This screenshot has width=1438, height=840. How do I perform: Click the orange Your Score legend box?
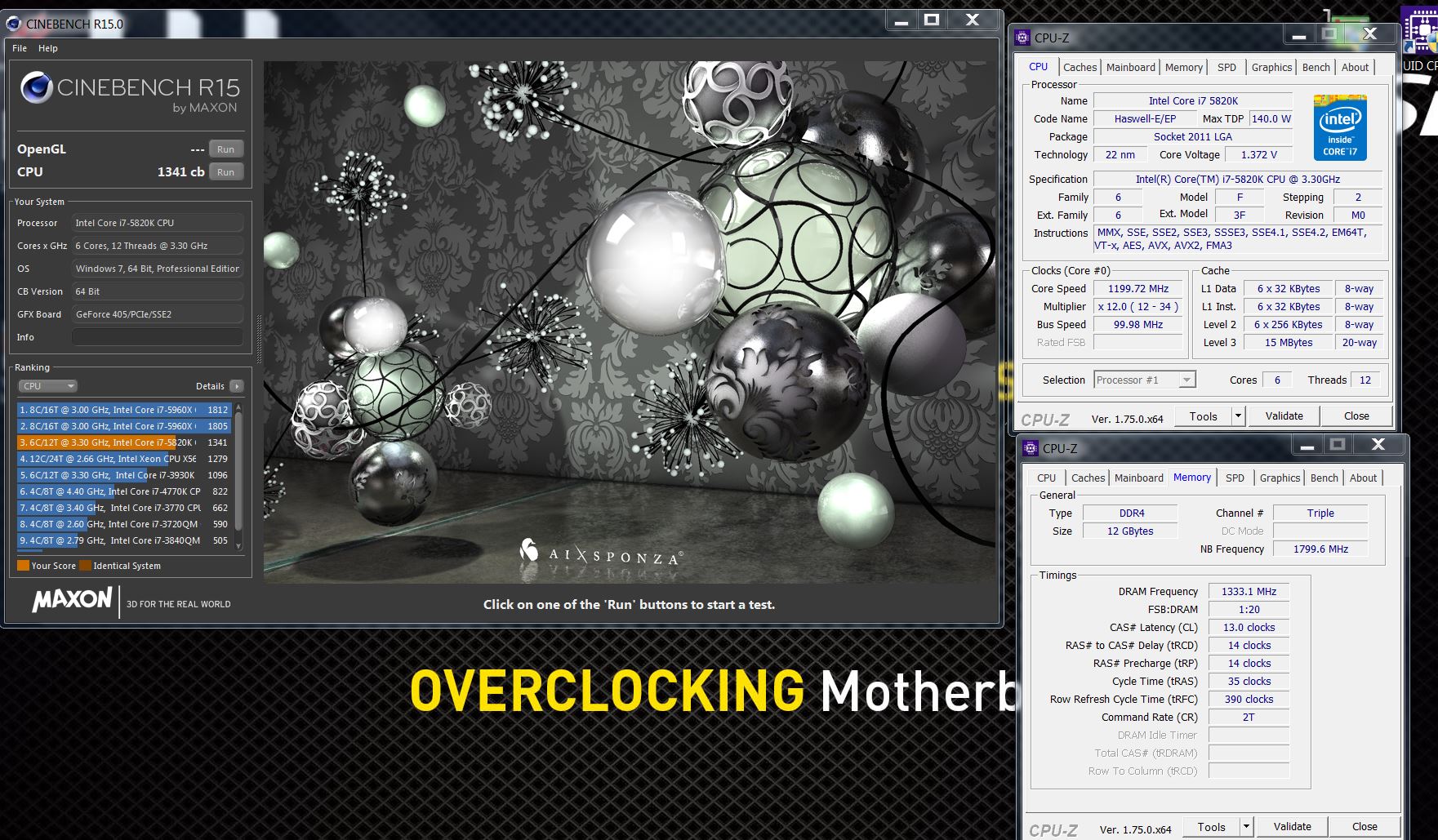click(x=23, y=565)
